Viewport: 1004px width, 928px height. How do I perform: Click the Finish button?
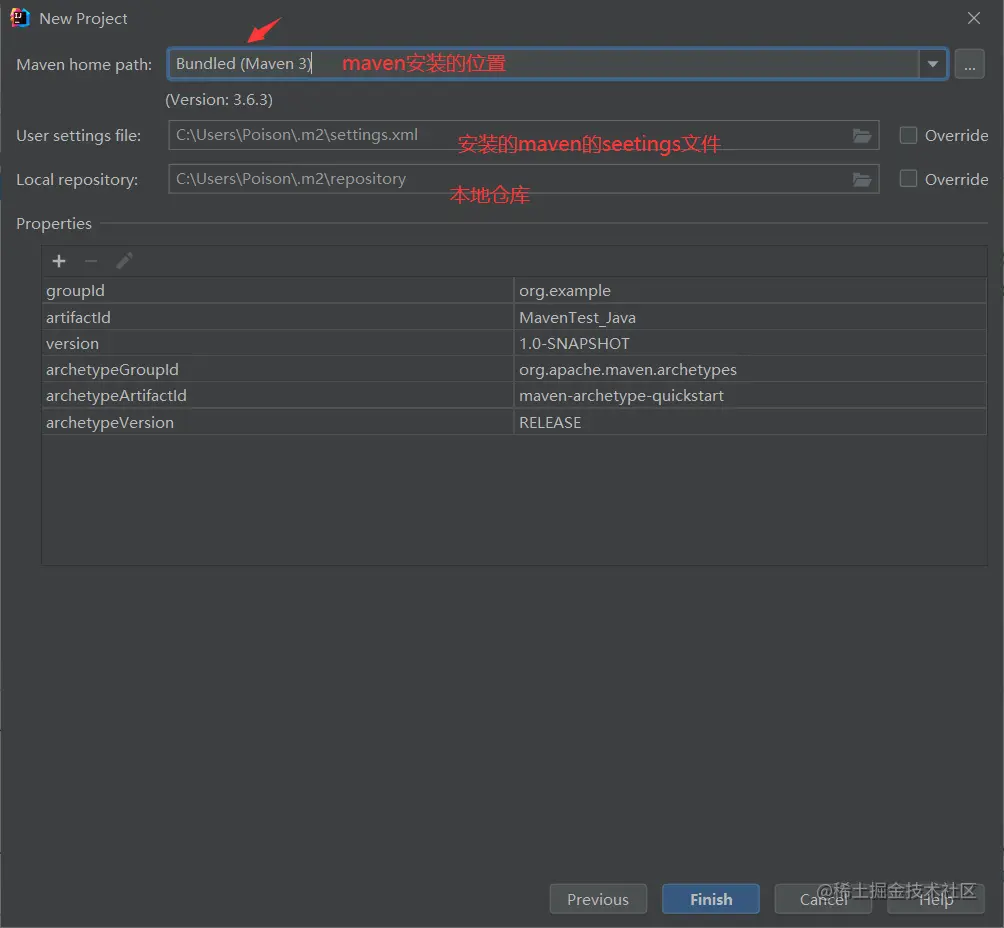[711, 899]
